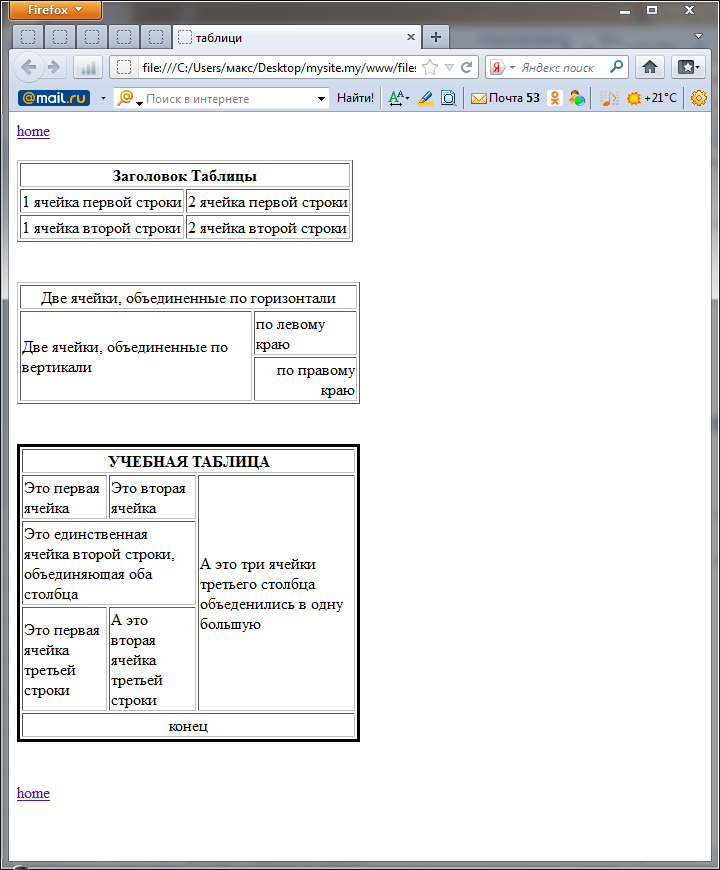
Task: Open the bookmarks menu button
Action: point(688,68)
